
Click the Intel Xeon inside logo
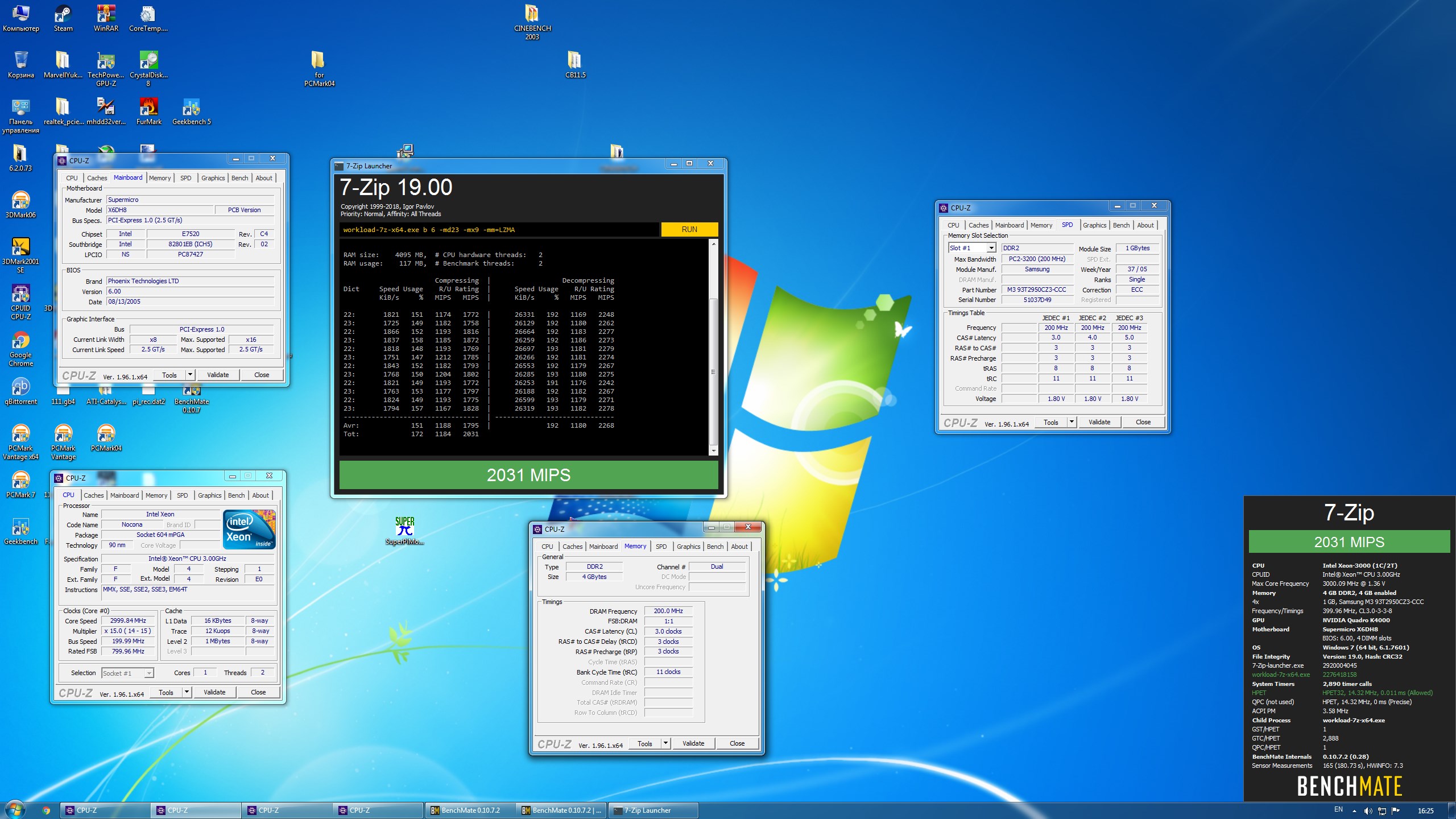click(x=249, y=529)
